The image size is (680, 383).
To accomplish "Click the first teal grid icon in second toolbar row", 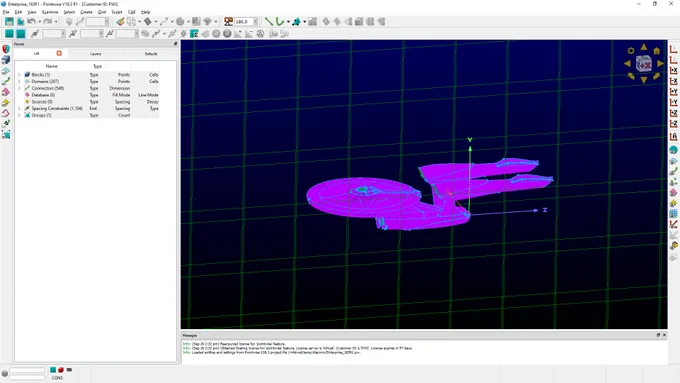I will 9,33.
